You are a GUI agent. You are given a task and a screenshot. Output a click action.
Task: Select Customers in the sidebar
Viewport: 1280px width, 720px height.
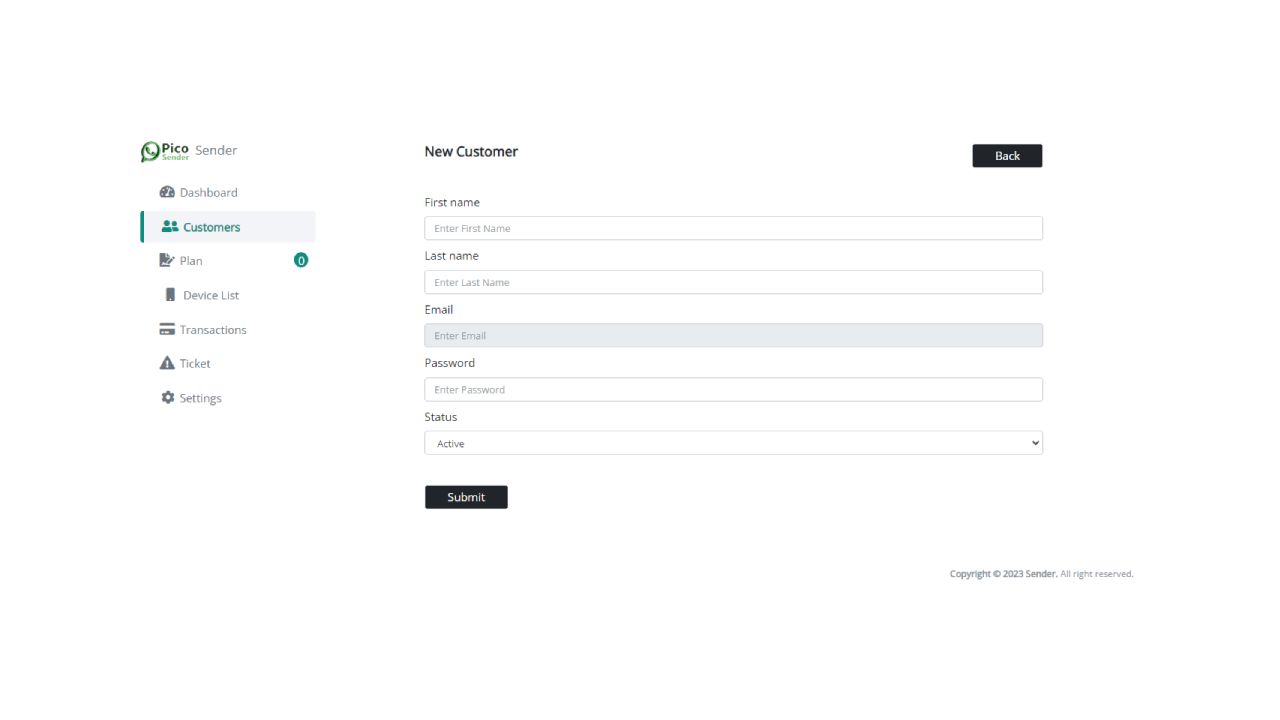pyautogui.click(x=228, y=227)
